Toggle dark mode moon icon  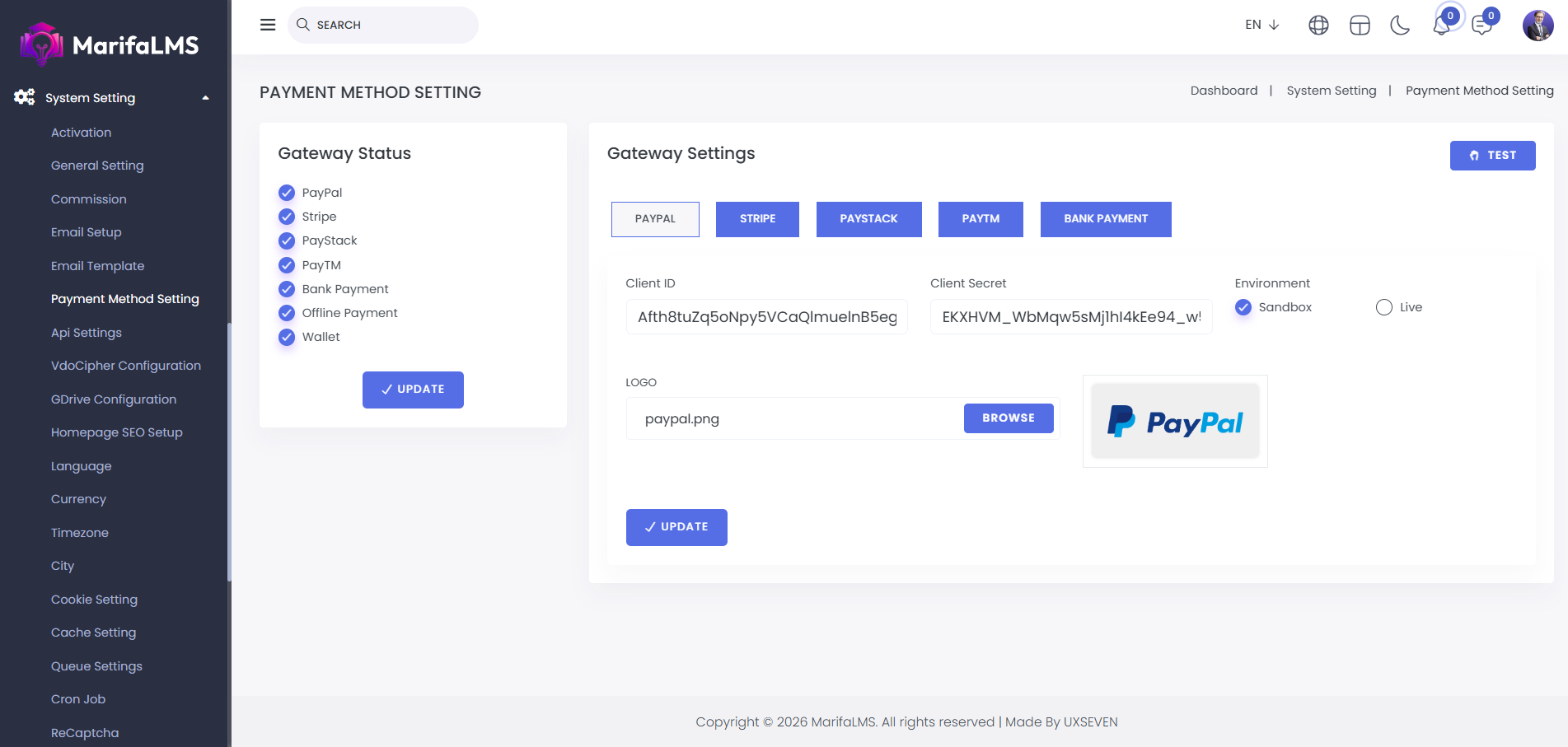tap(1400, 26)
